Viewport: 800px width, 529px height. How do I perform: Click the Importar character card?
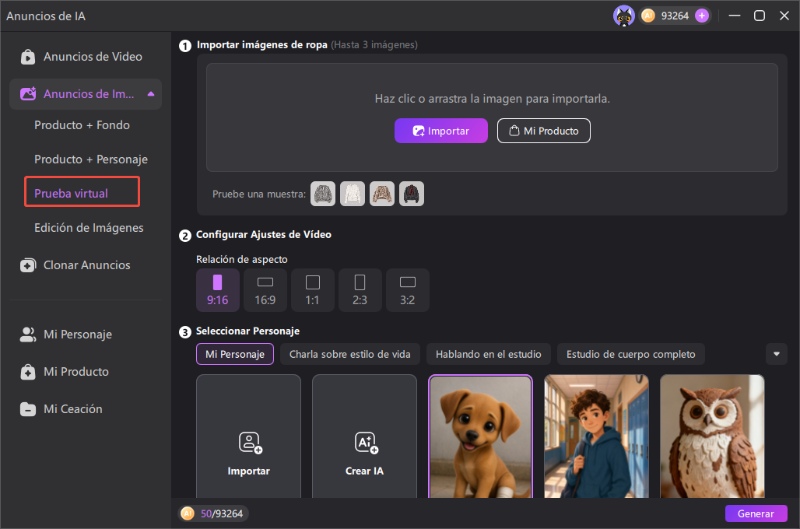point(248,436)
